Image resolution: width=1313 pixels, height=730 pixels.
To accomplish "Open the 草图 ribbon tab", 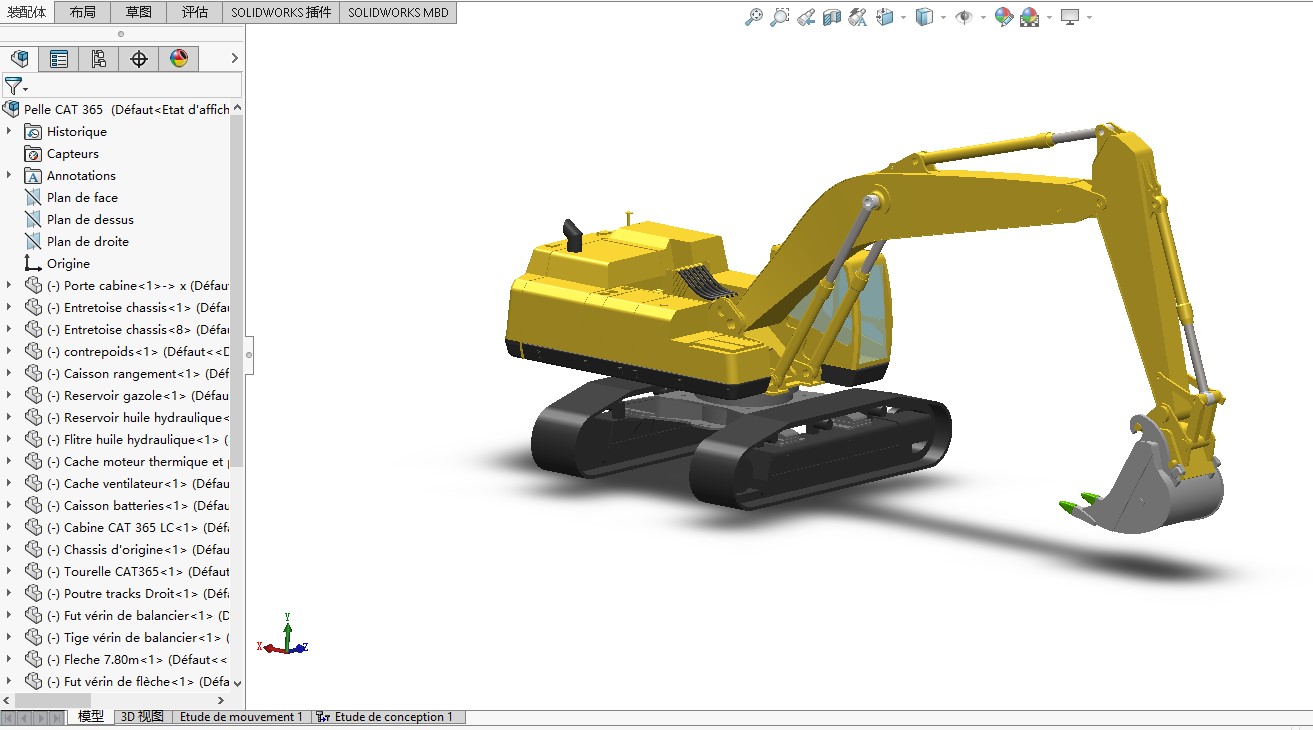I will coord(139,12).
